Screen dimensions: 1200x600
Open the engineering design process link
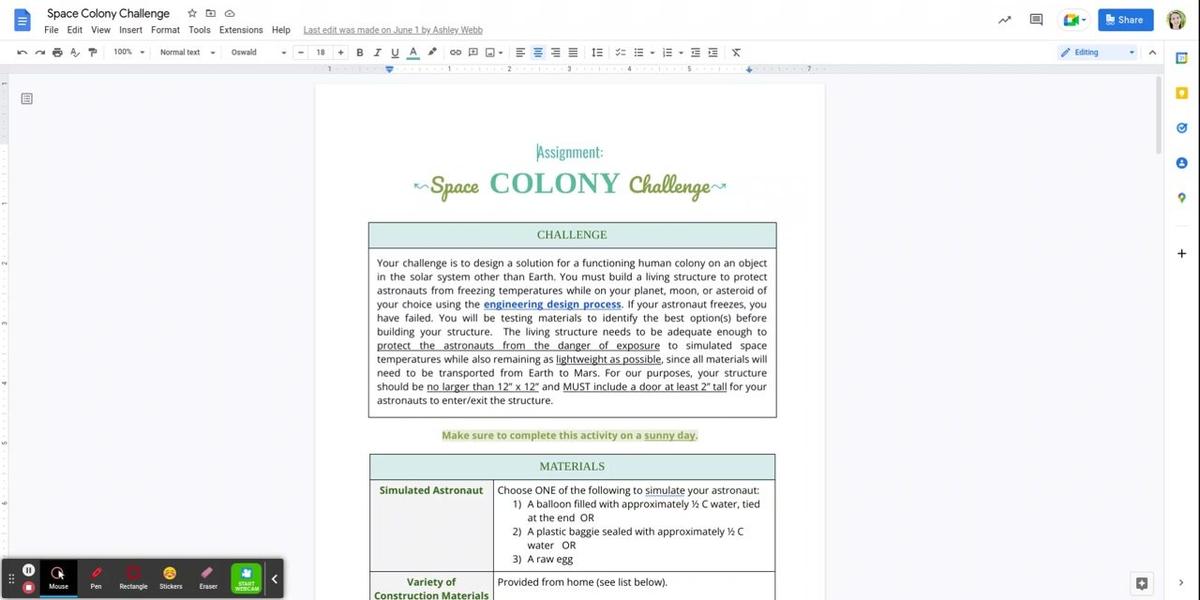(x=552, y=304)
